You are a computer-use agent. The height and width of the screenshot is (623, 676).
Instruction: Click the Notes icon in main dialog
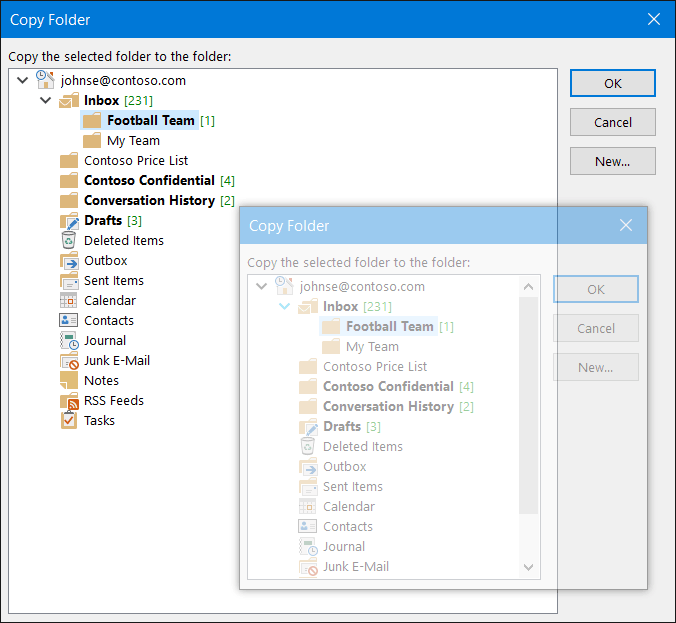69,381
